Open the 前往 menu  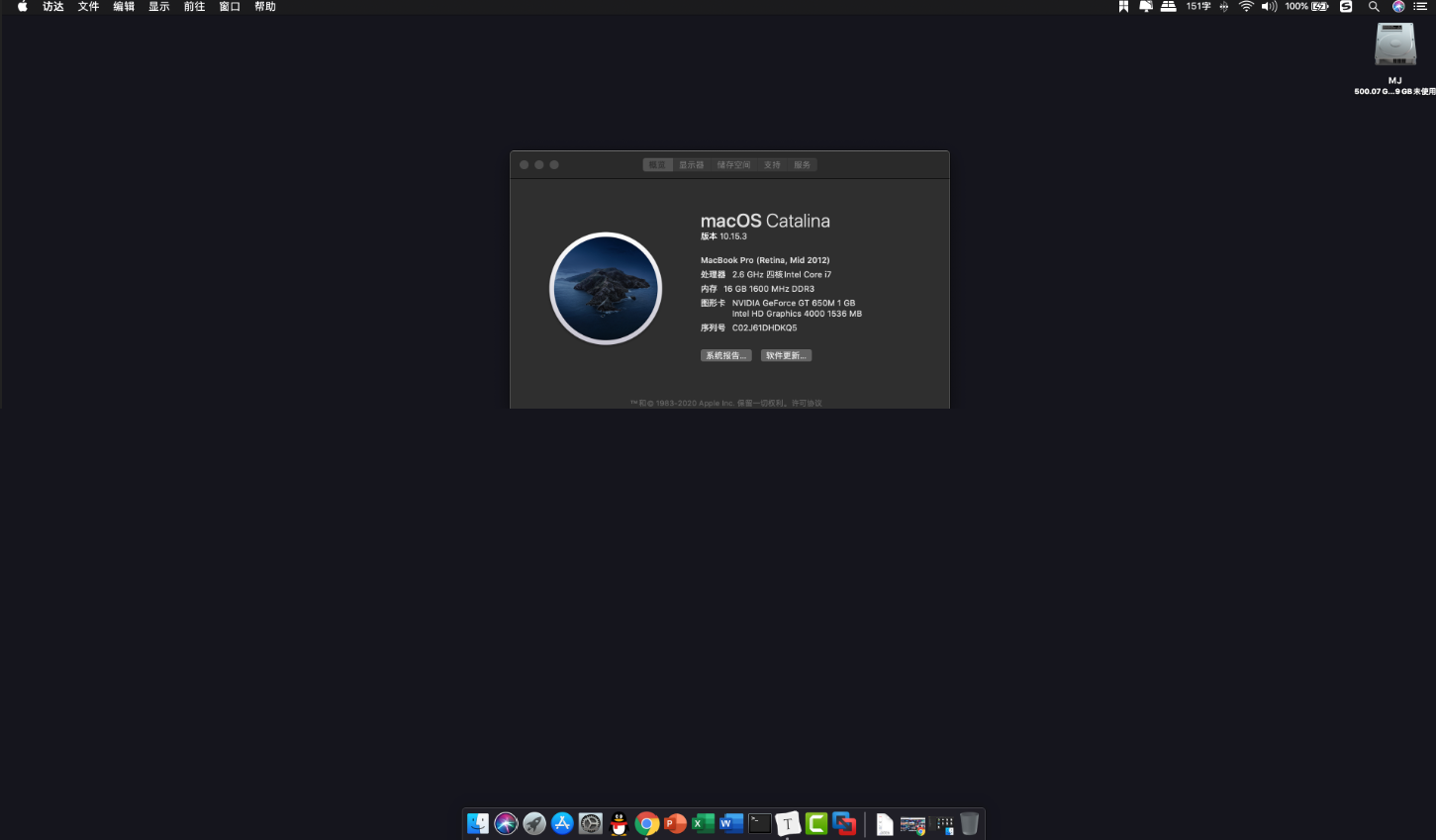click(x=194, y=7)
